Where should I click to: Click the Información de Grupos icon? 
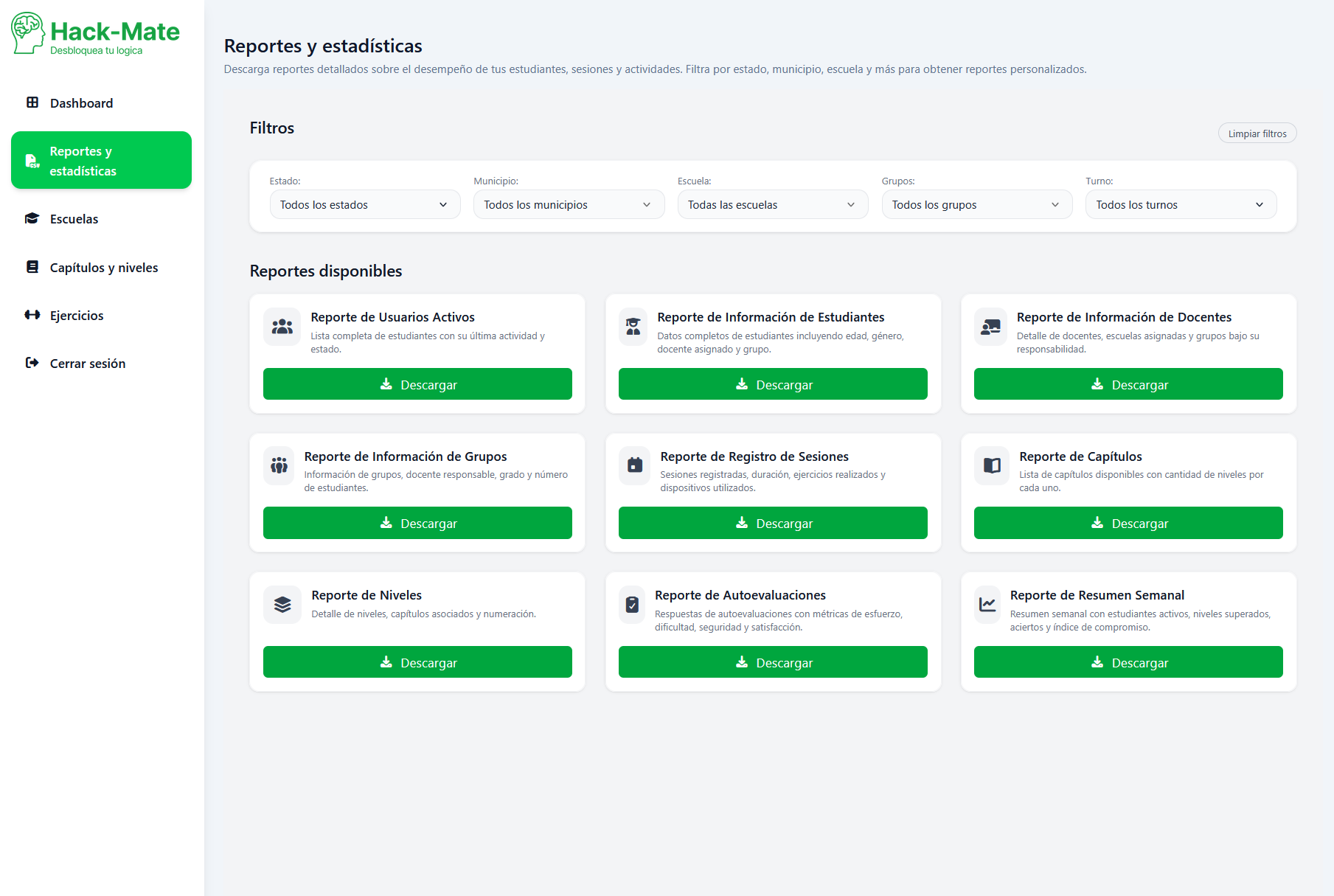tap(279, 465)
